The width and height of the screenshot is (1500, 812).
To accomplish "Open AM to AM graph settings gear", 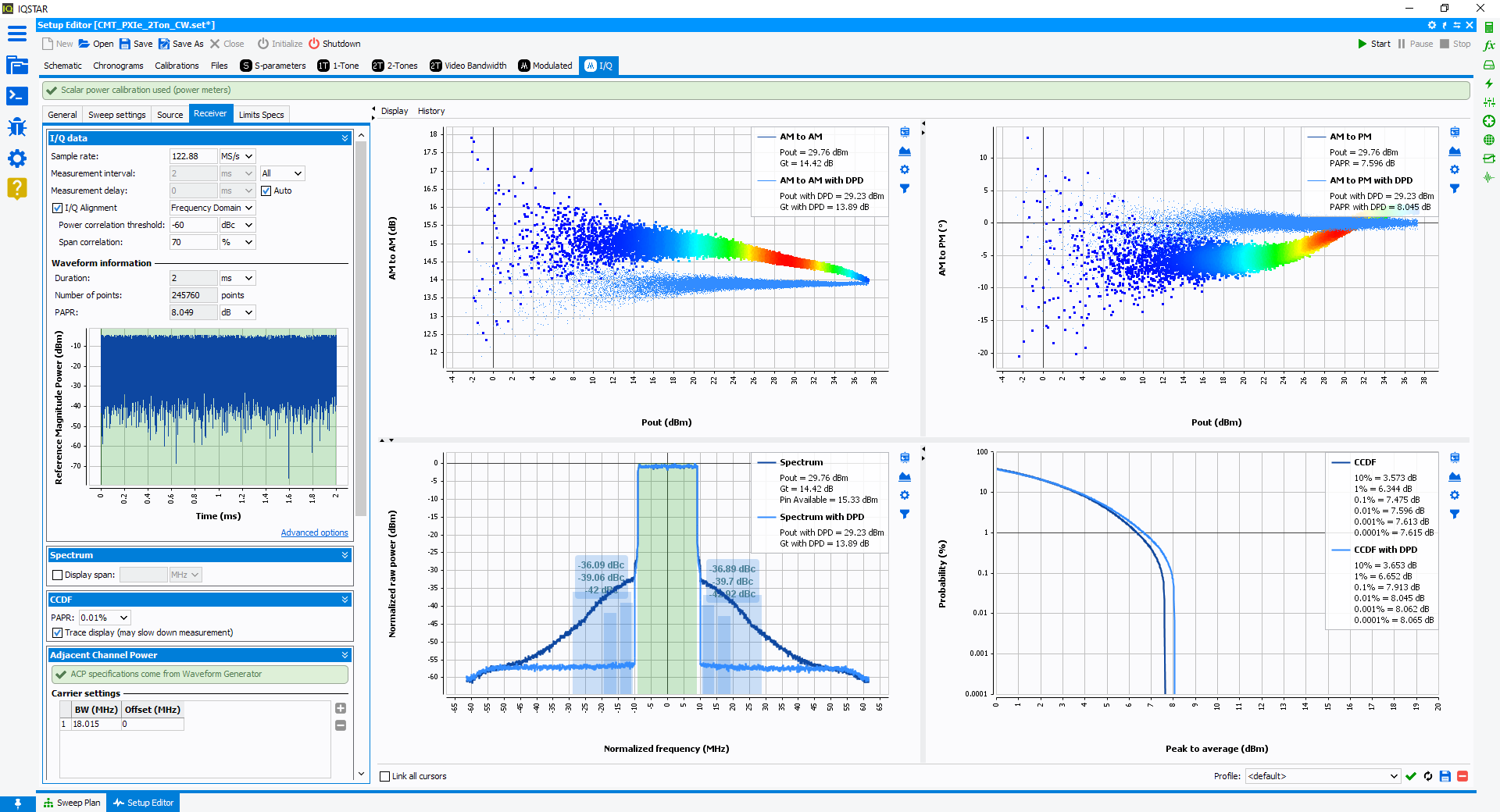I will pyautogui.click(x=905, y=169).
